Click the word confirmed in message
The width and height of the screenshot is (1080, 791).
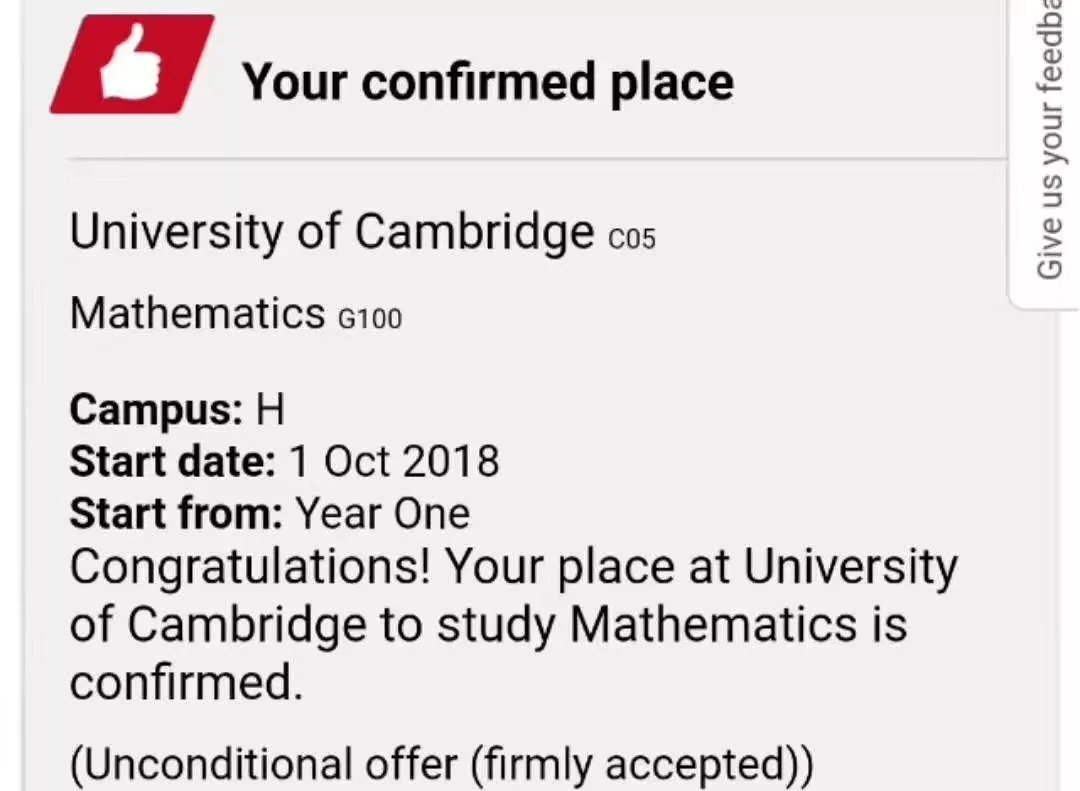pyautogui.click(x=186, y=683)
